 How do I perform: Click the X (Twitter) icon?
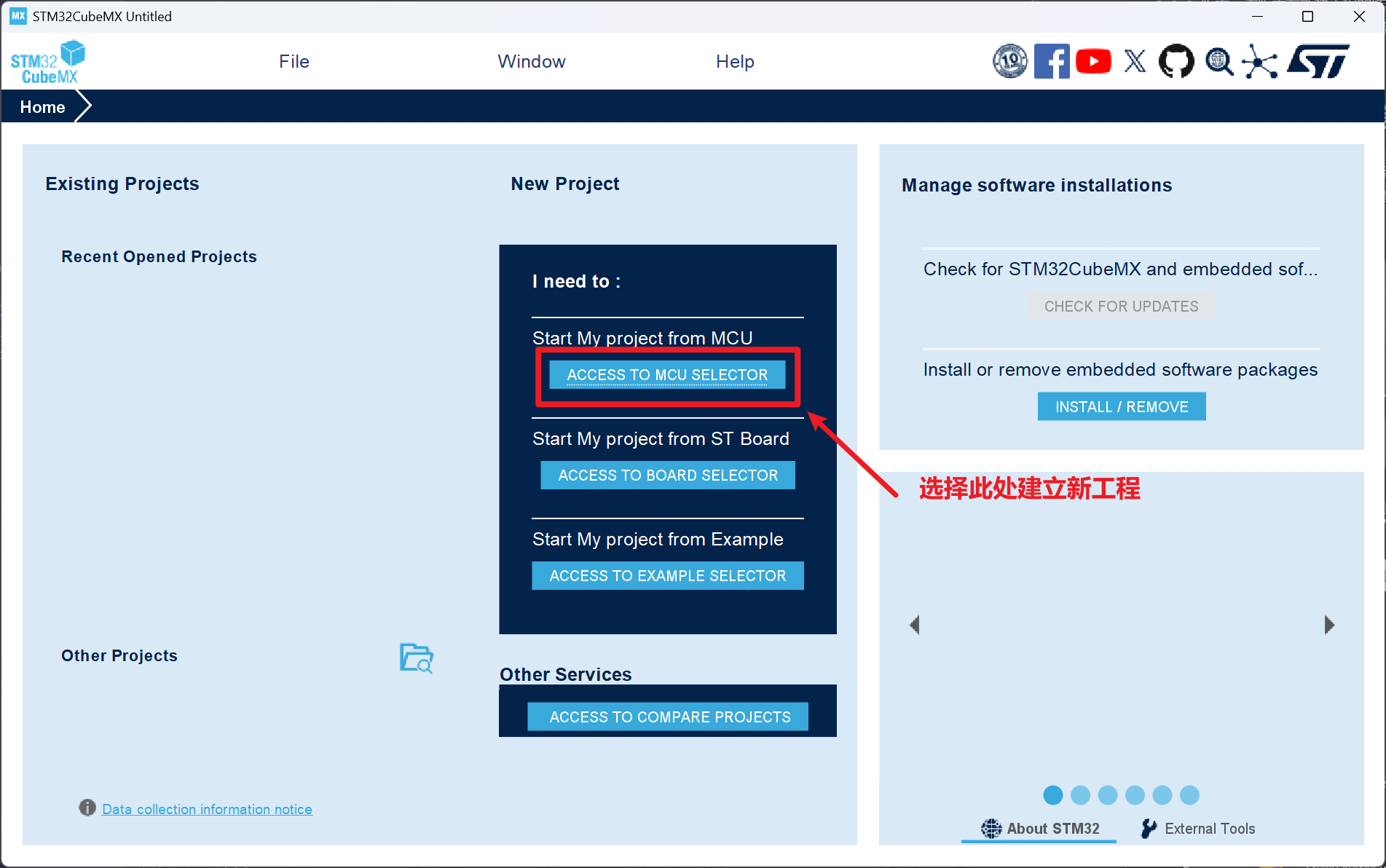pos(1135,62)
